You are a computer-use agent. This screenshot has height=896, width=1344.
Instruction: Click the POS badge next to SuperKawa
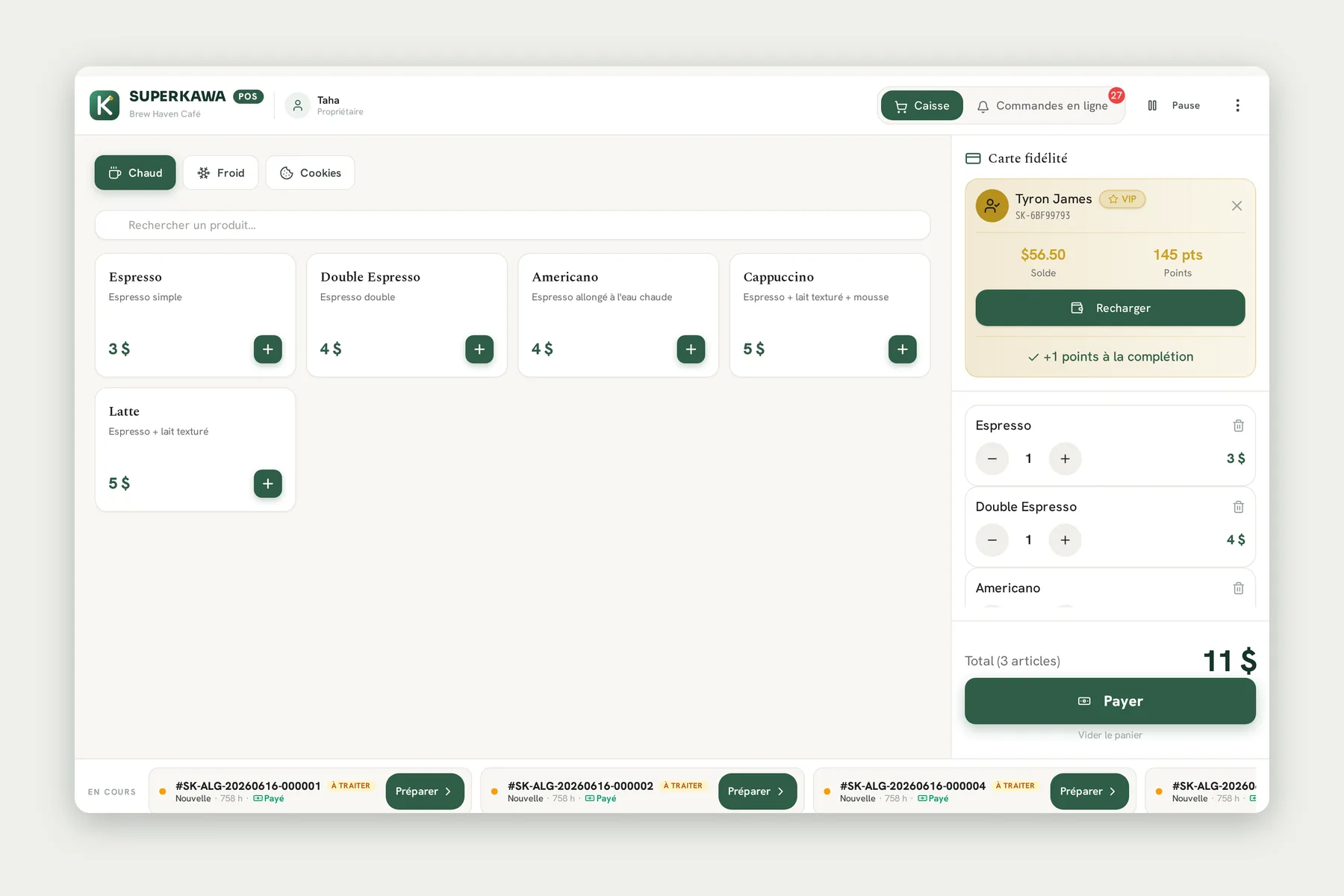tap(248, 96)
